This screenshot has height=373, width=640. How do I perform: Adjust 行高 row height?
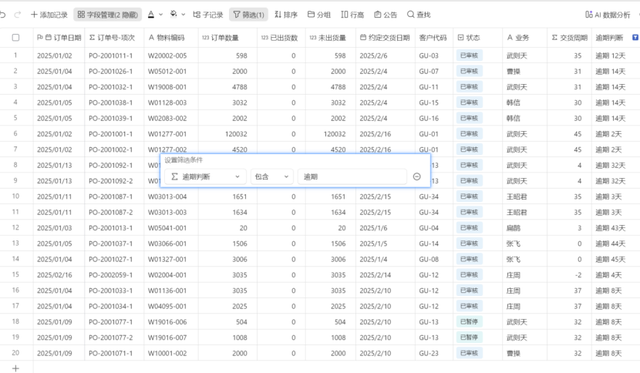coord(352,15)
